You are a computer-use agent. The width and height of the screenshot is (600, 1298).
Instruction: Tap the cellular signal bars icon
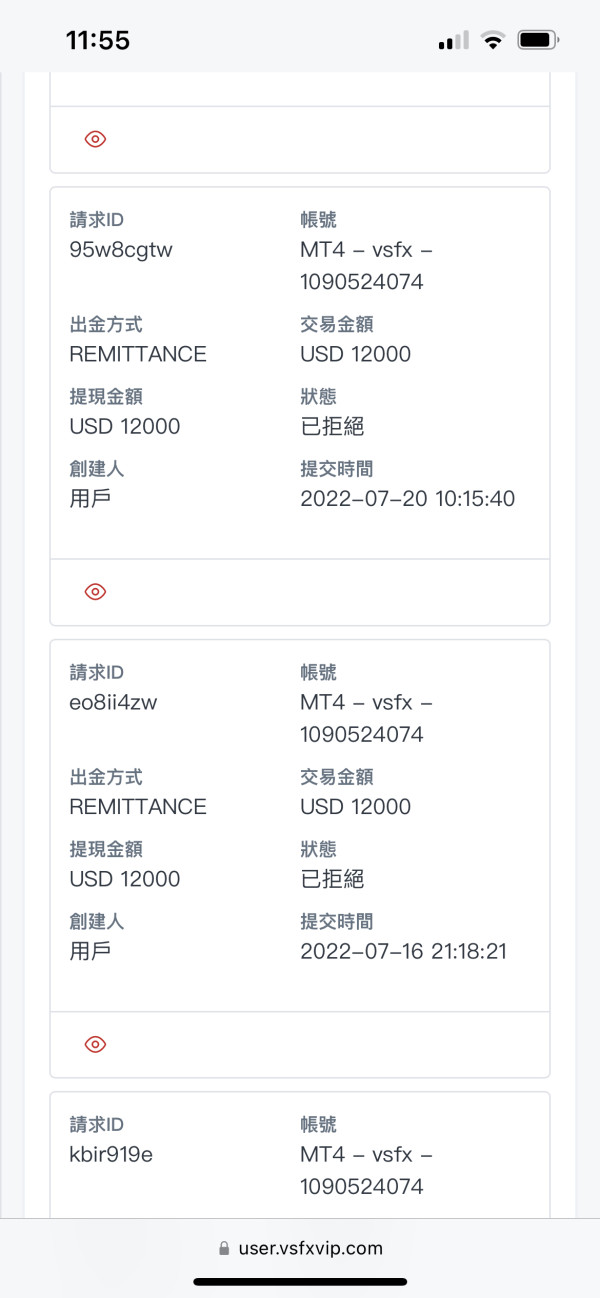453,41
